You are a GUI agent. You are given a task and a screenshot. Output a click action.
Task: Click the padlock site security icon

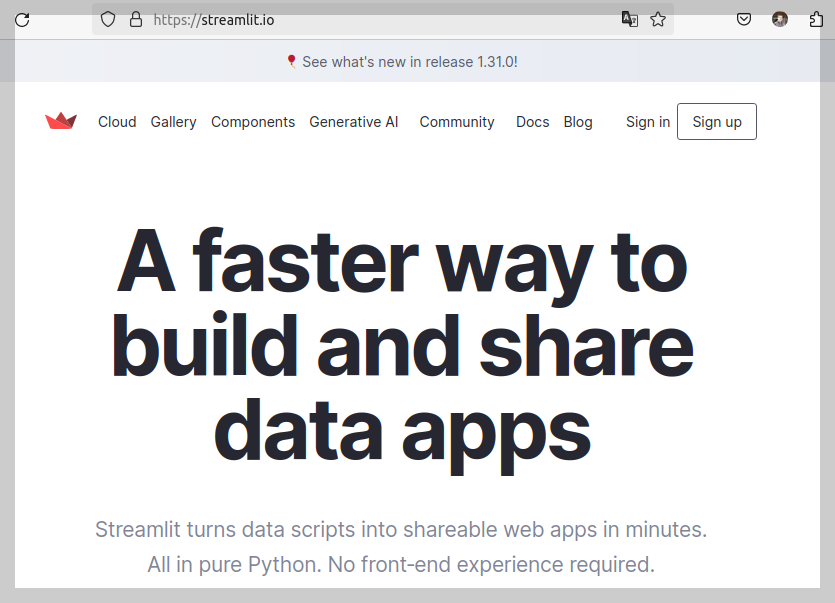tap(136, 20)
